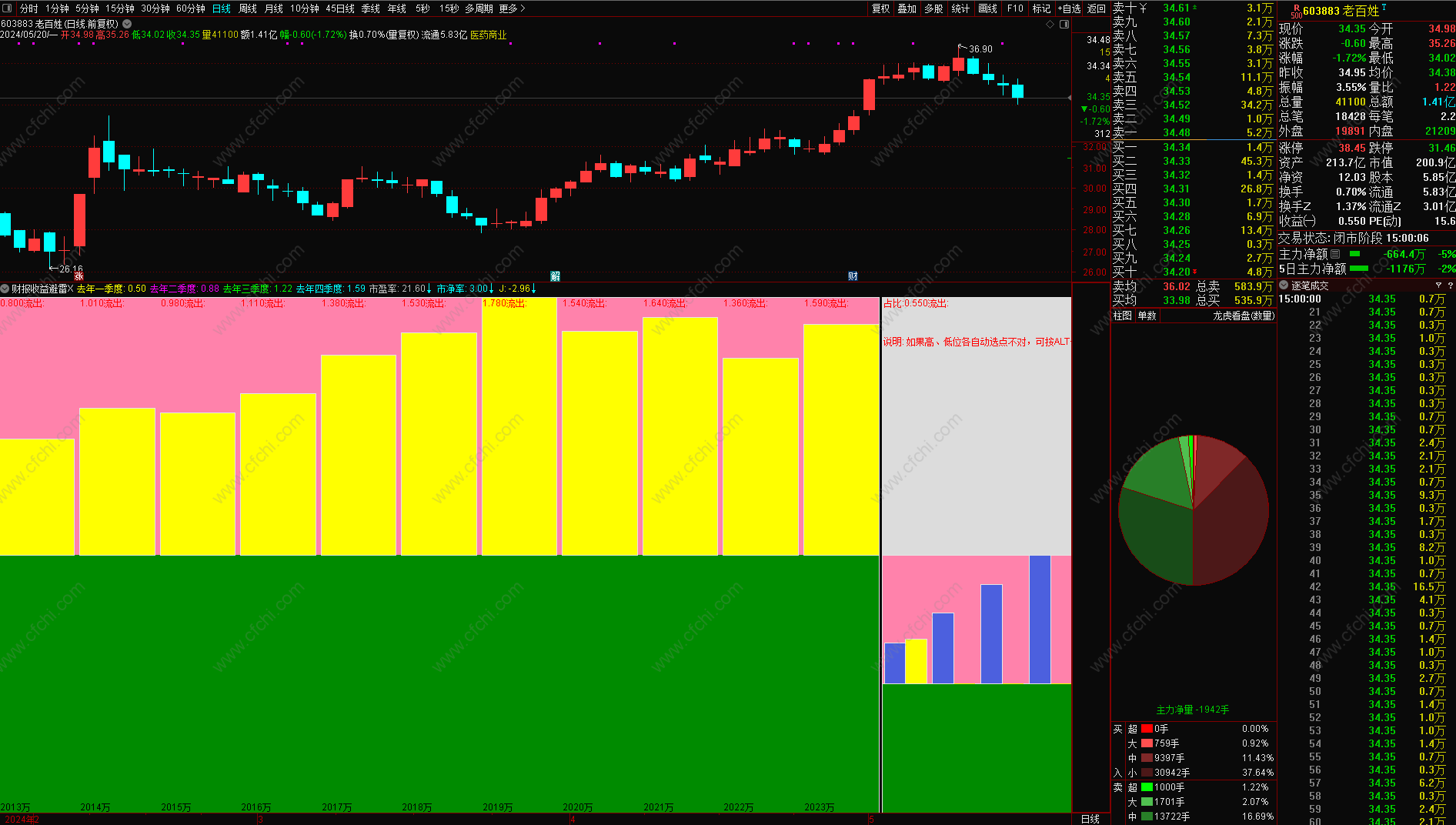Activate the 画线 drawing tool
Screen dimensions: 1456x825
988,8
